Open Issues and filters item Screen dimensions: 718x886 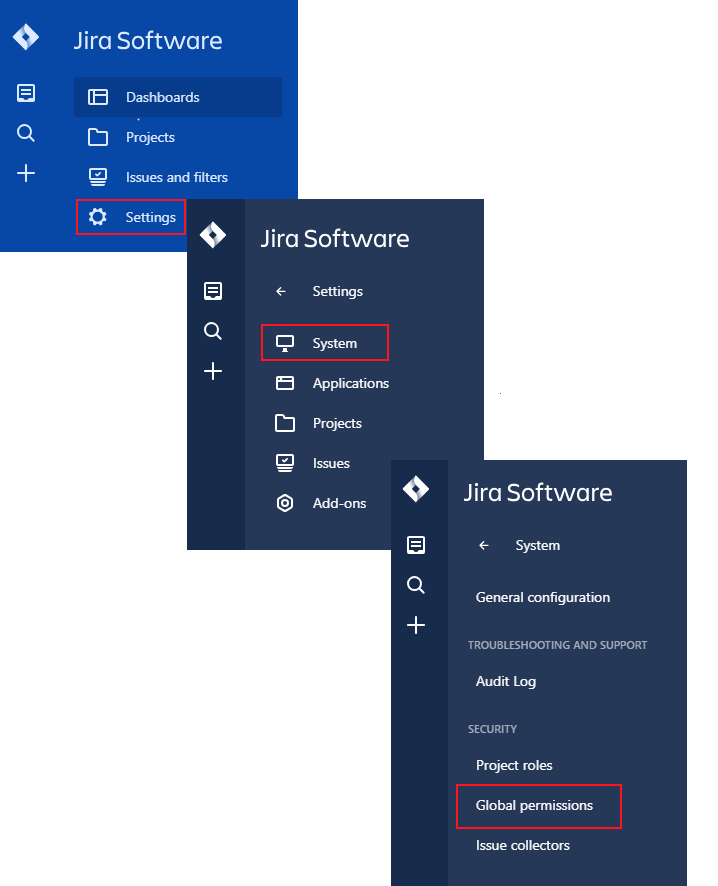pos(177,177)
